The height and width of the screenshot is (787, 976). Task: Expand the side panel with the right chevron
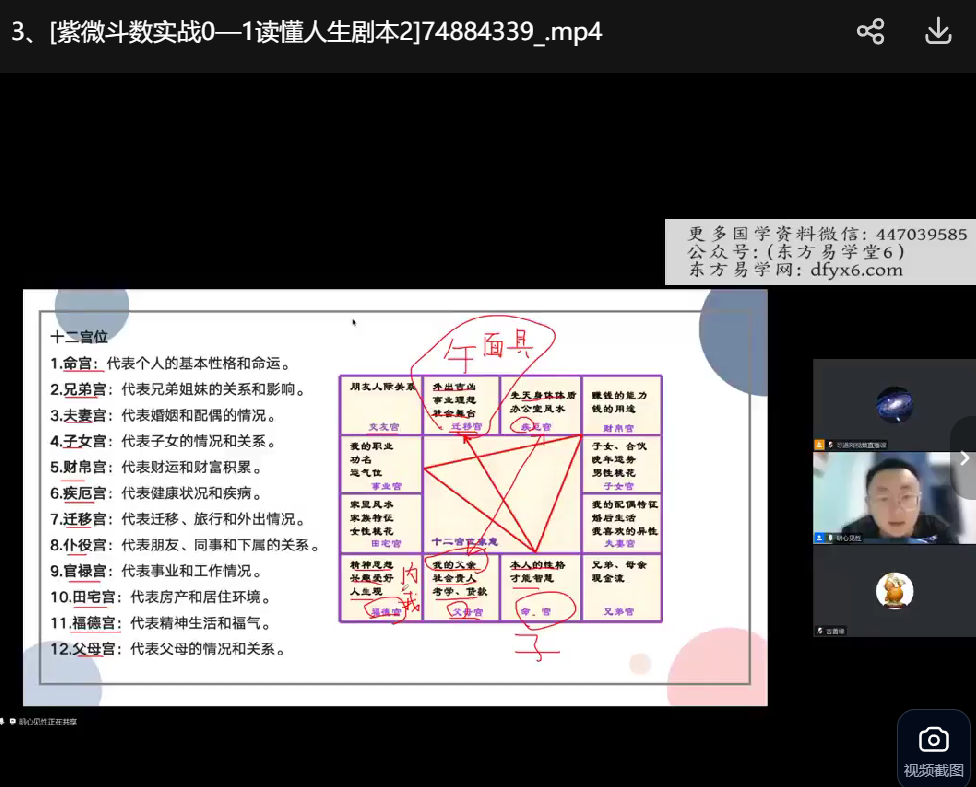(964, 458)
